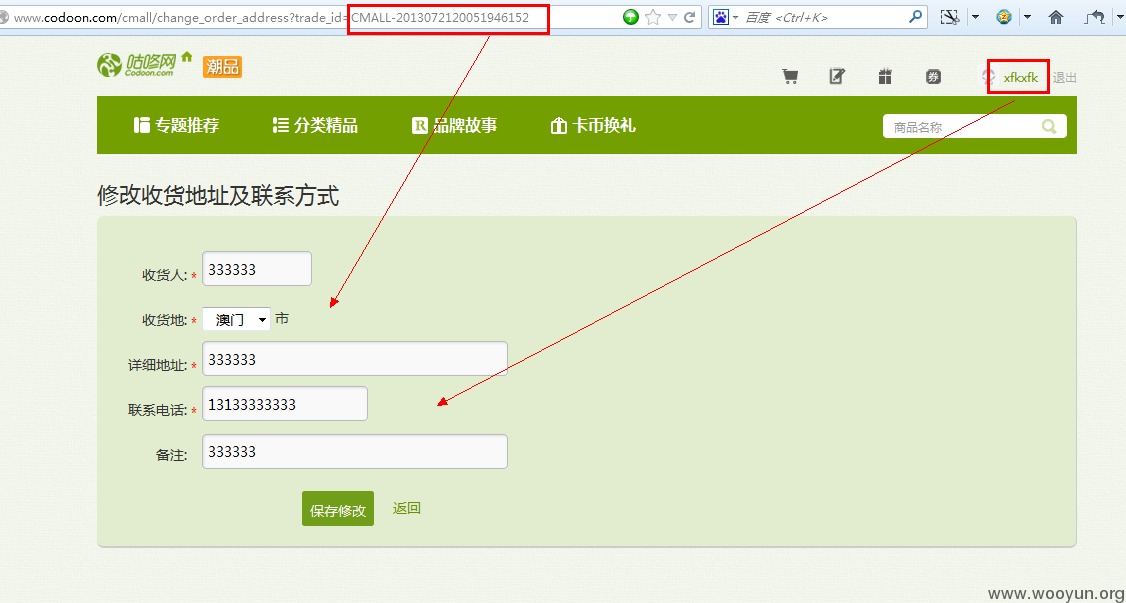Click the small green home icon by logo
Image resolution: width=1126 pixels, height=603 pixels.
click(187, 56)
